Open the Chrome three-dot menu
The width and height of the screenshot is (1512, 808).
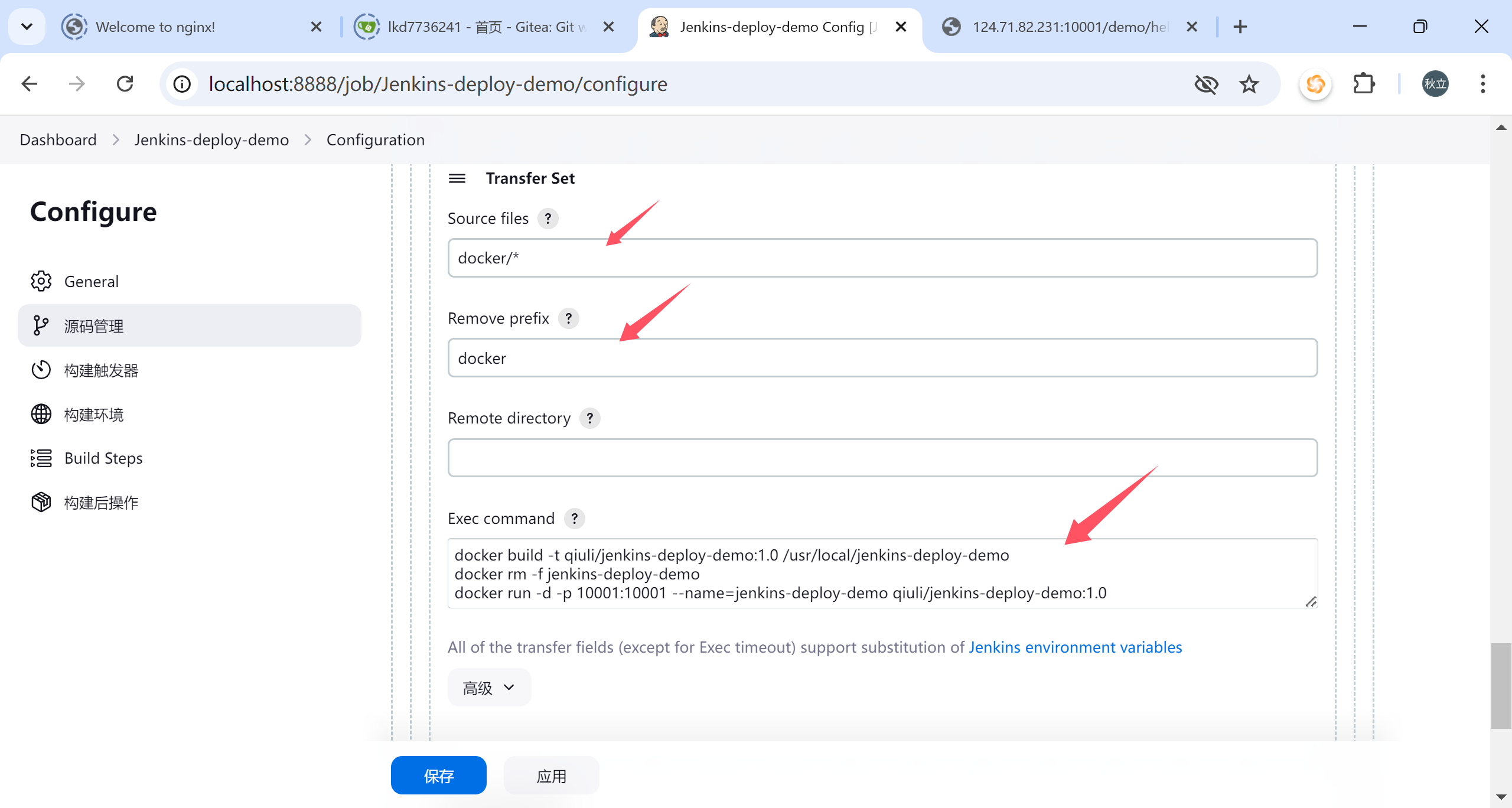coord(1482,84)
